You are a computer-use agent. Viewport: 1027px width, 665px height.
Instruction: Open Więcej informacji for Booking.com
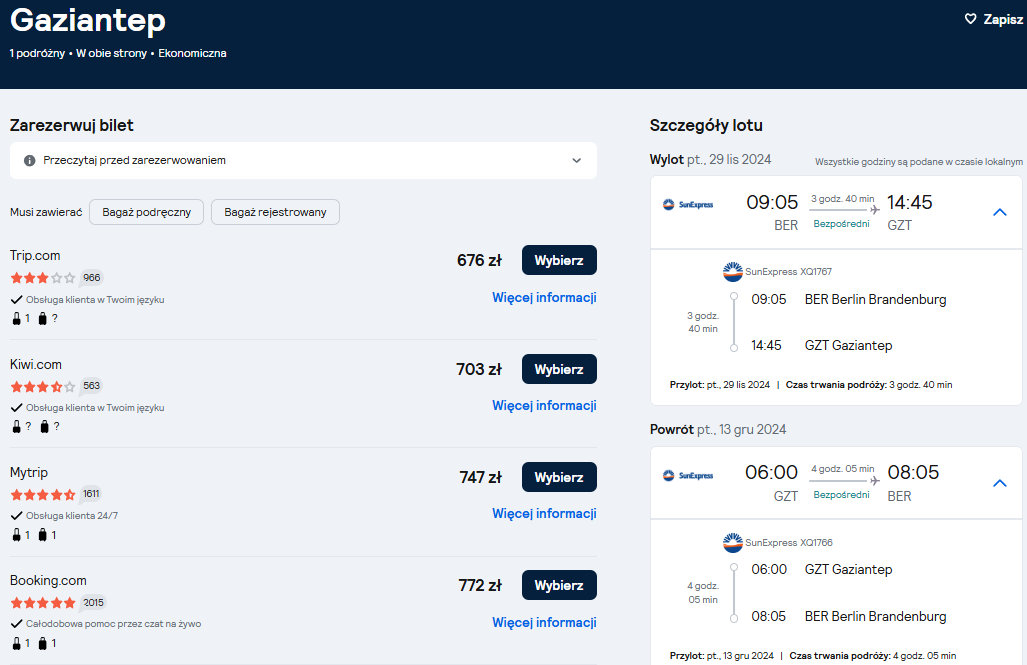point(544,622)
